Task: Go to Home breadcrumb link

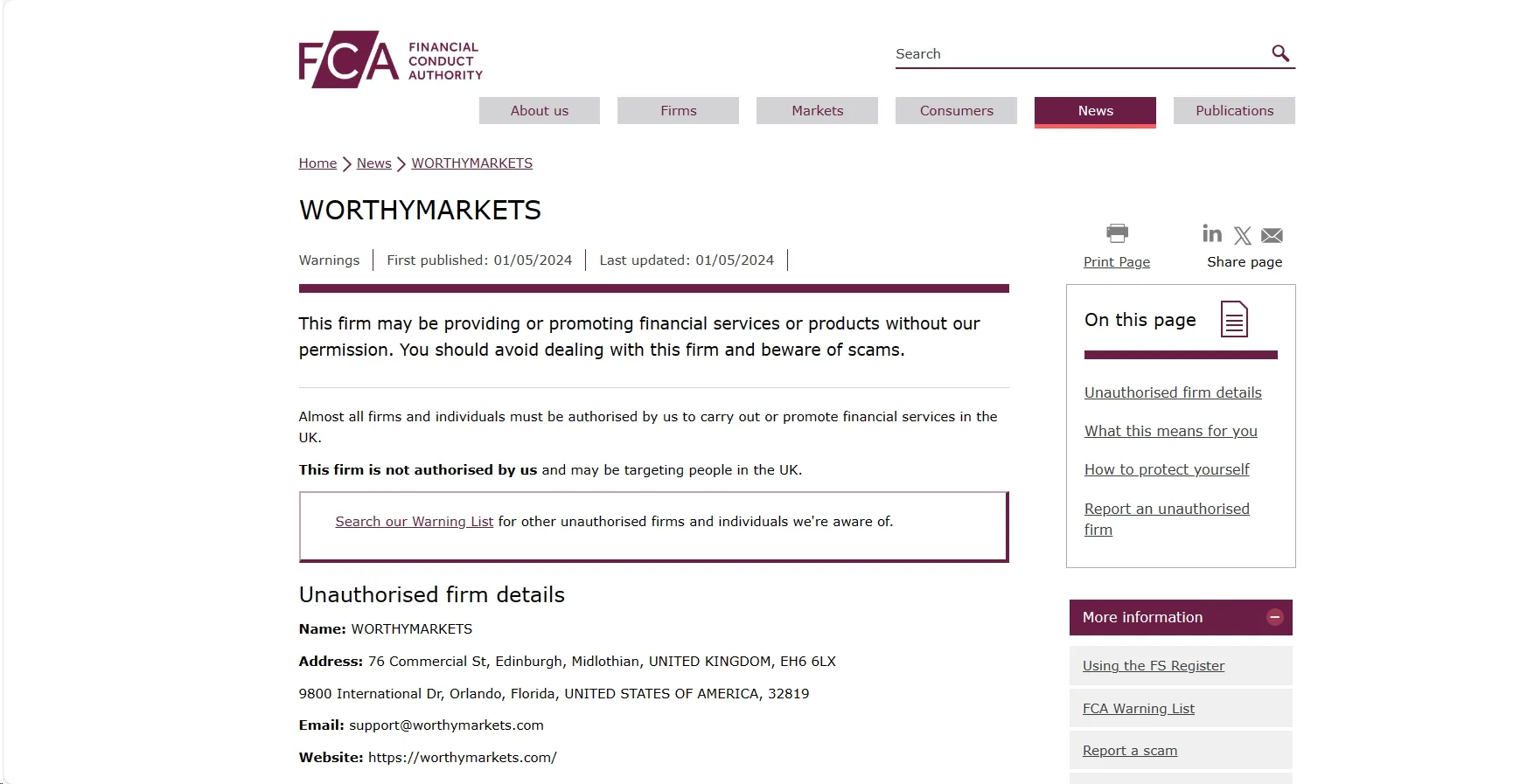Action: [317, 163]
